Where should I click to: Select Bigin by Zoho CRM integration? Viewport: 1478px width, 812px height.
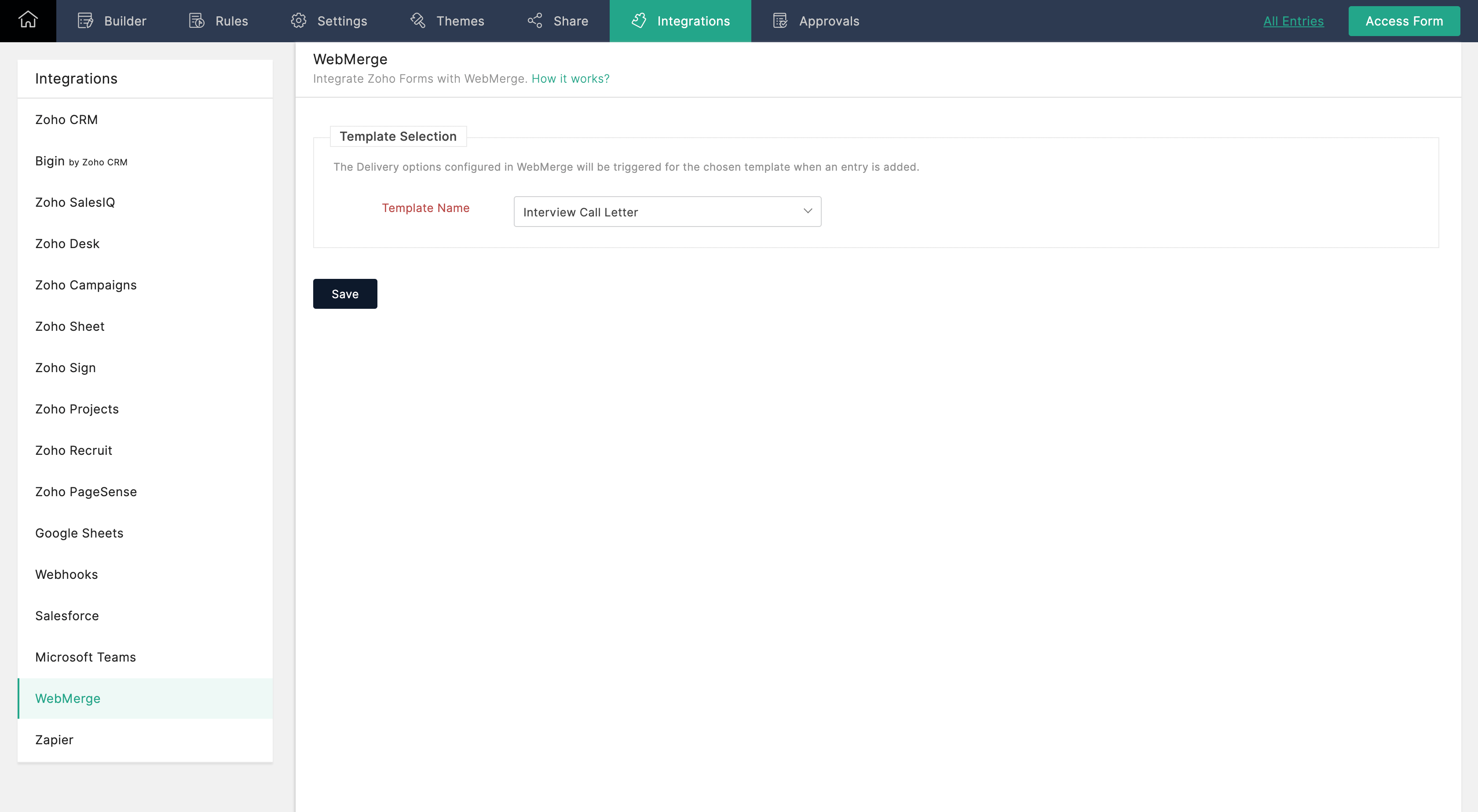point(145,161)
